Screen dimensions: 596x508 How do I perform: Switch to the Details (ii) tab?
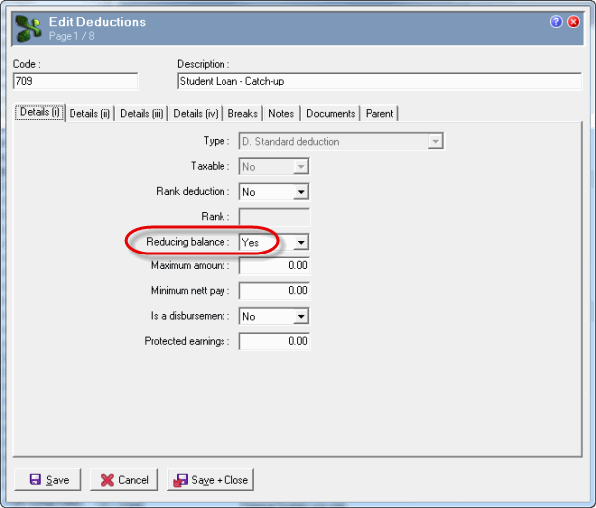(90, 113)
